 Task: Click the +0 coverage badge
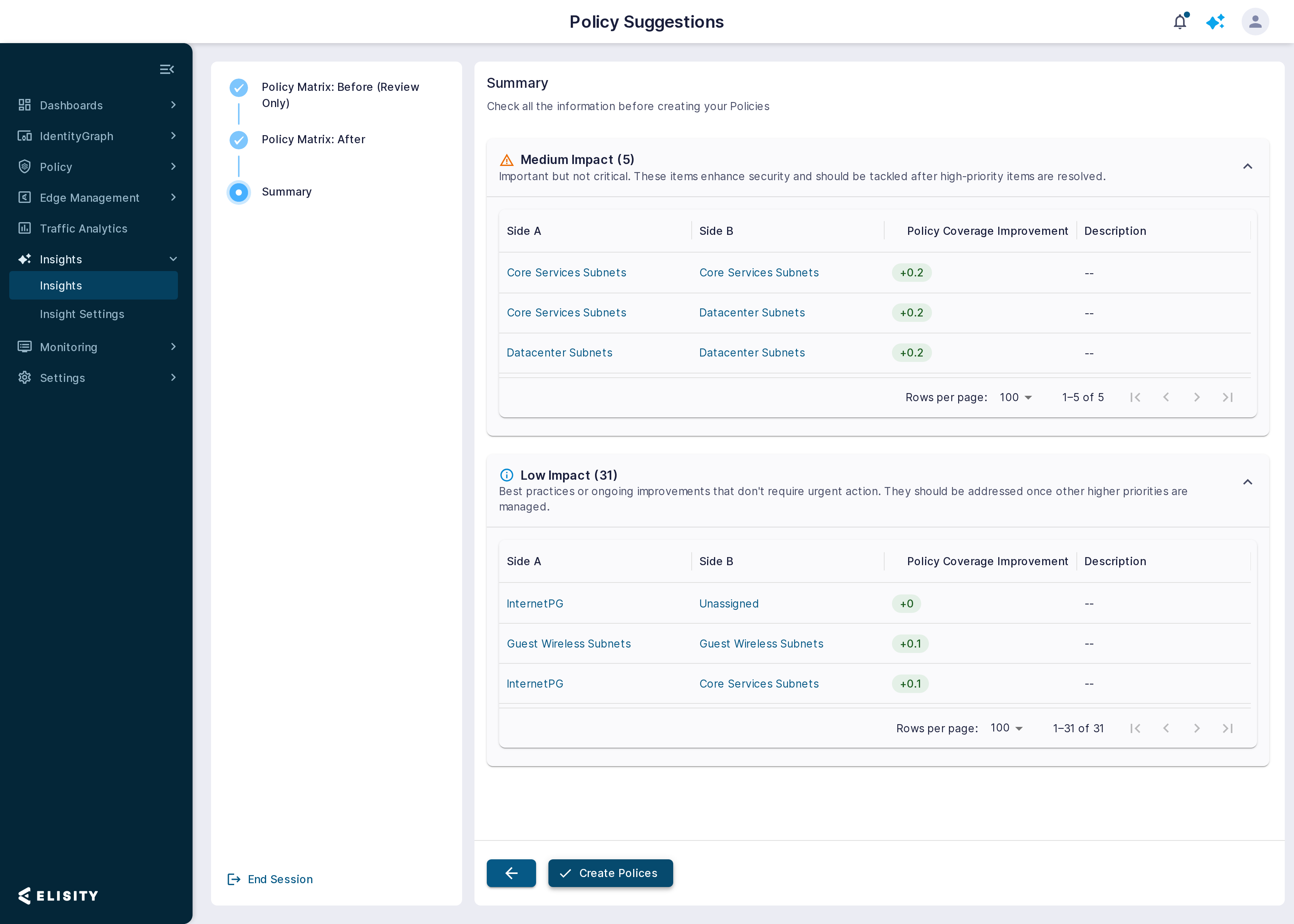906,603
